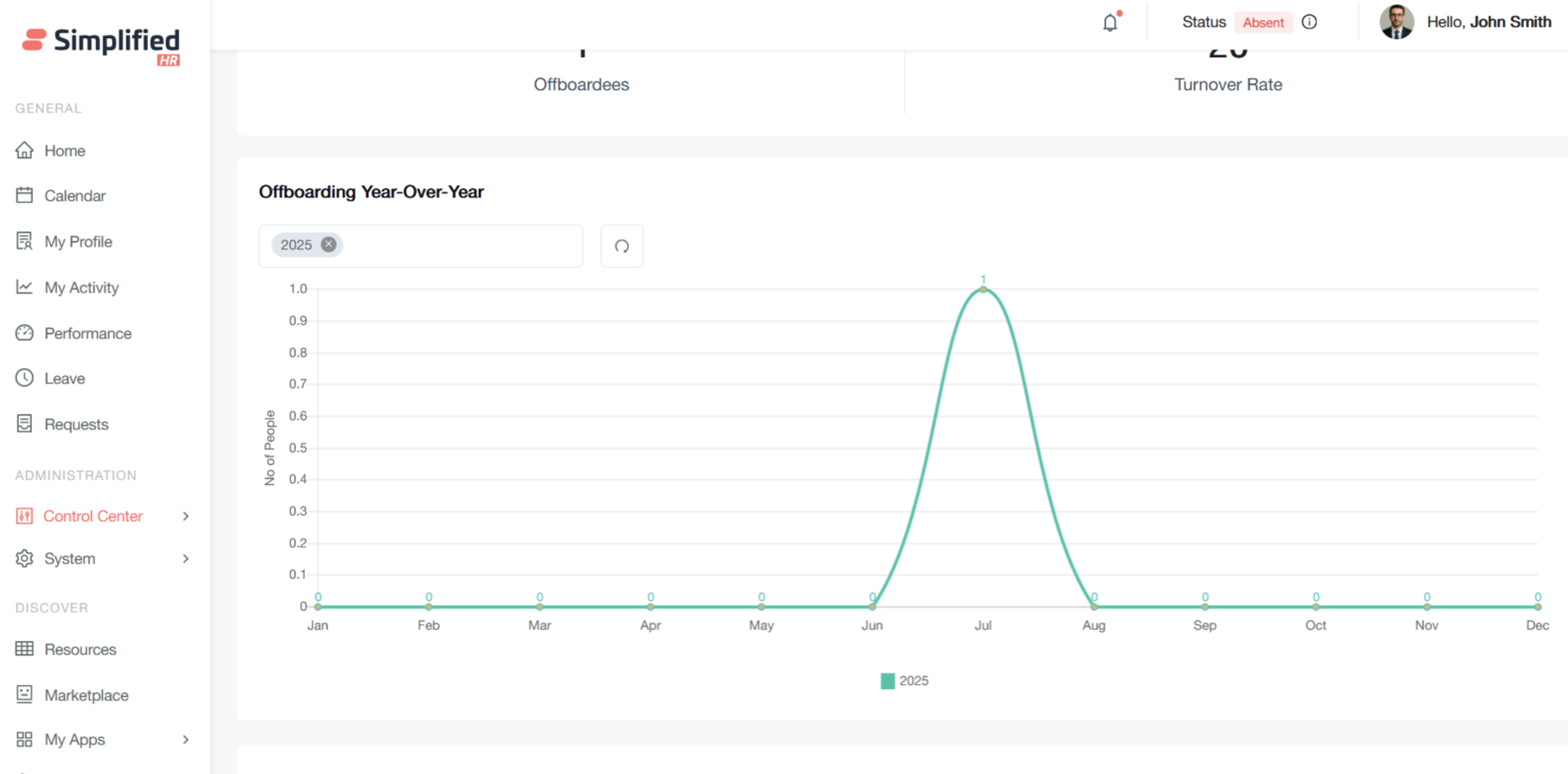Click the Leave clock icon
Screen dimensions: 1568x774
click(x=24, y=378)
